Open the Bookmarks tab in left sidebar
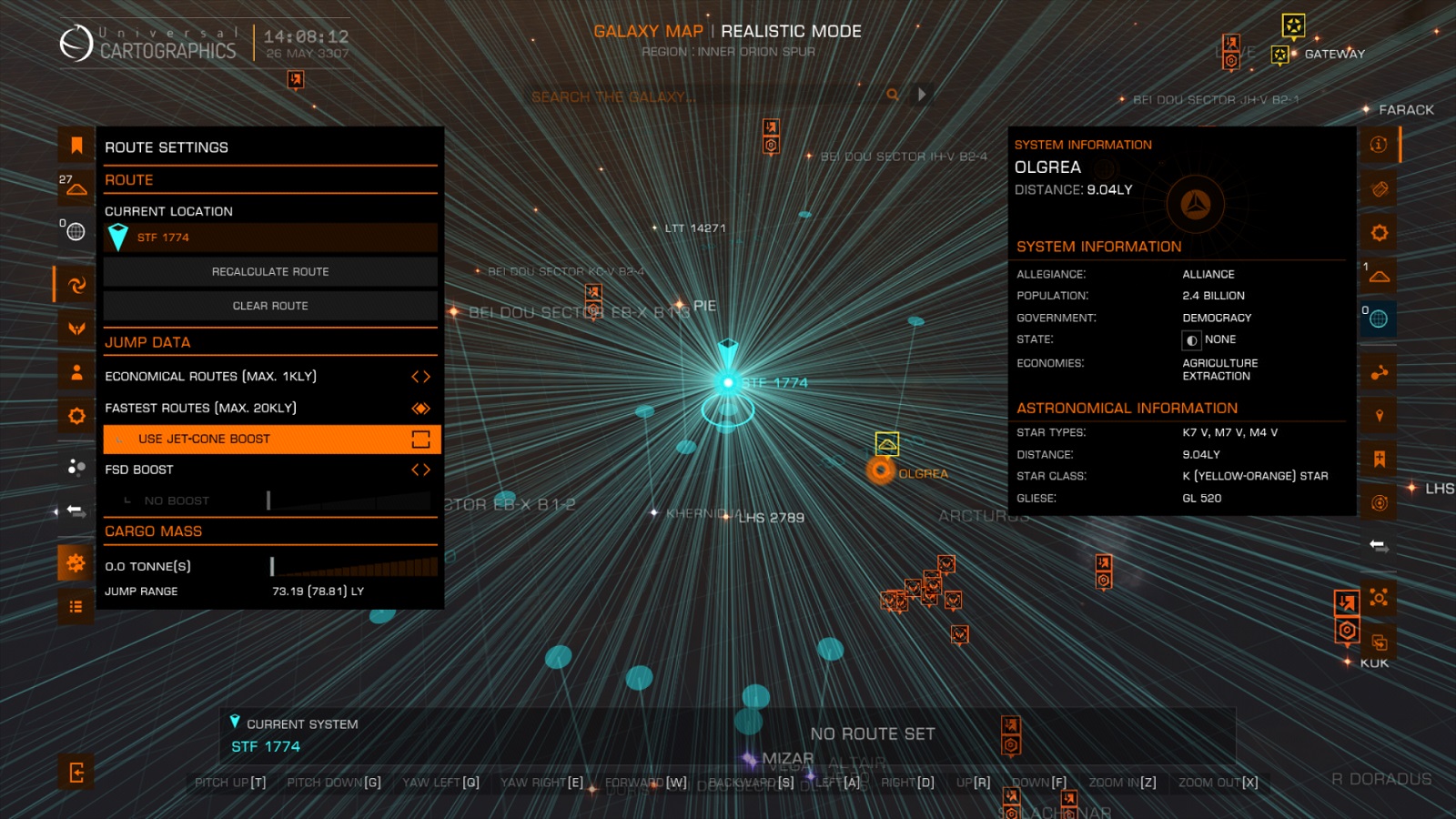The width and height of the screenshot is (1456, 819). 76,146
